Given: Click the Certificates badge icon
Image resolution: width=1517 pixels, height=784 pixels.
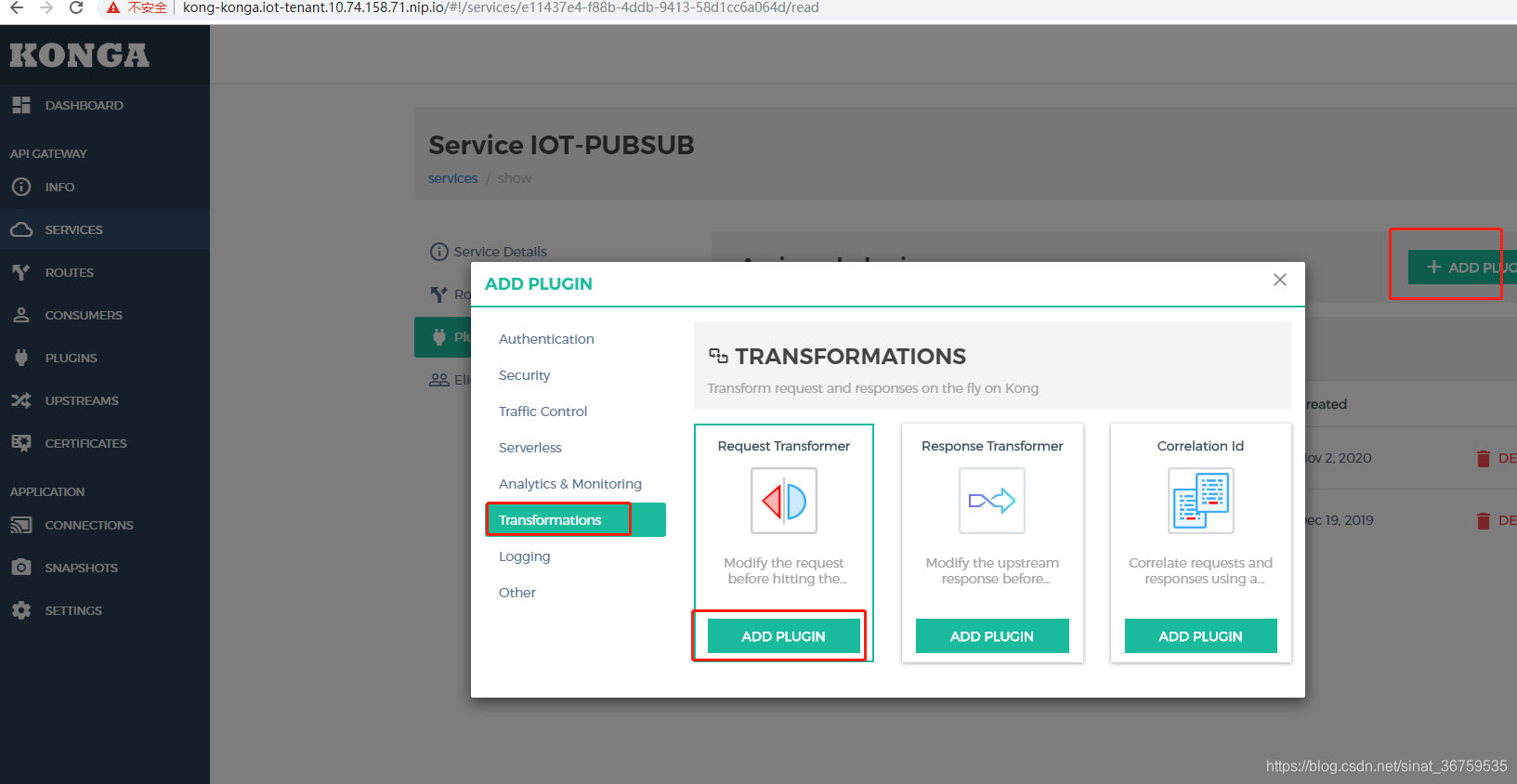Looking at the screenshot, I should [x=21, y=443].
